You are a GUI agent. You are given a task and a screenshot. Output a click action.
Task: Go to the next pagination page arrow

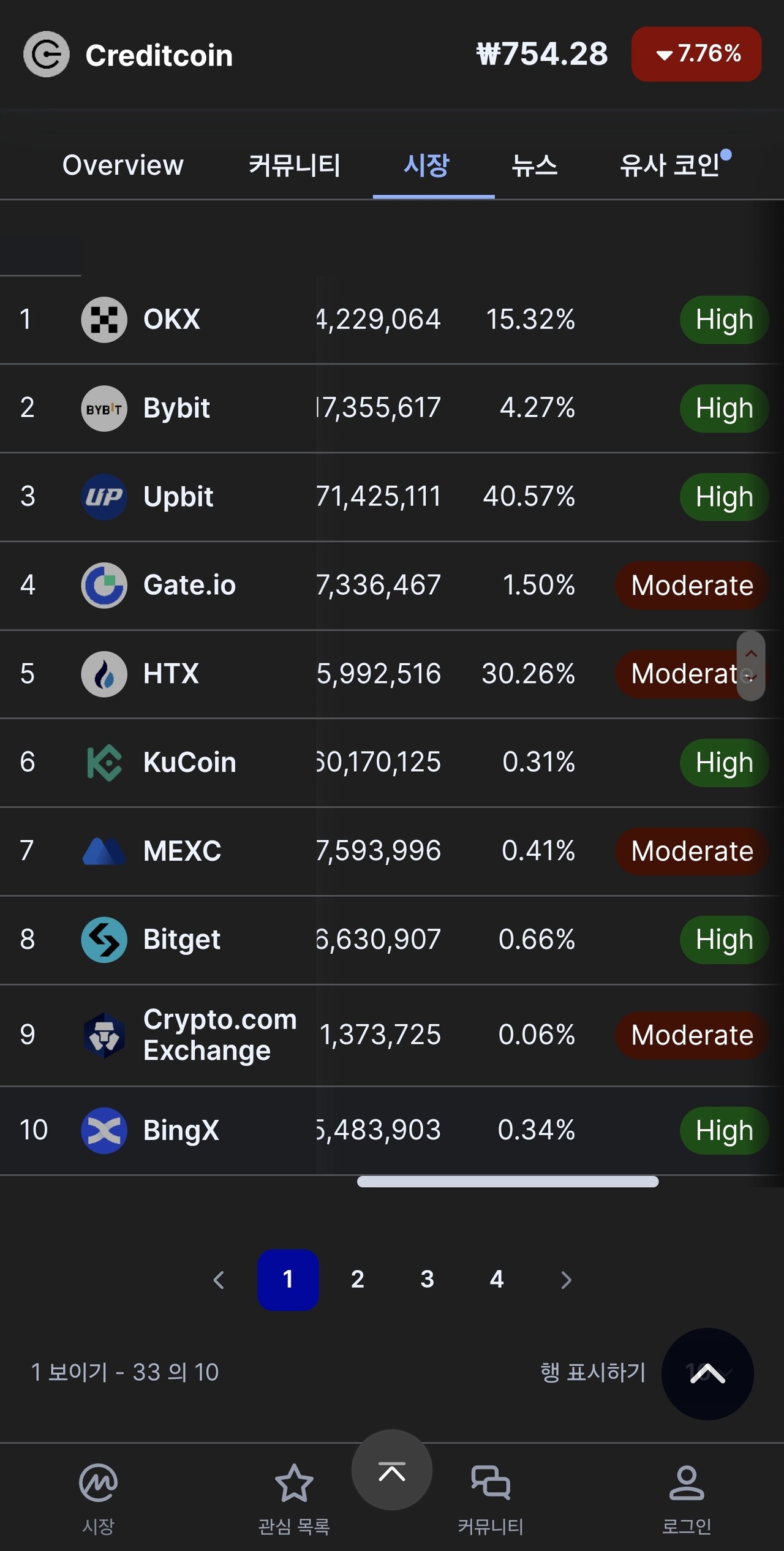[x=566, y=1280]
